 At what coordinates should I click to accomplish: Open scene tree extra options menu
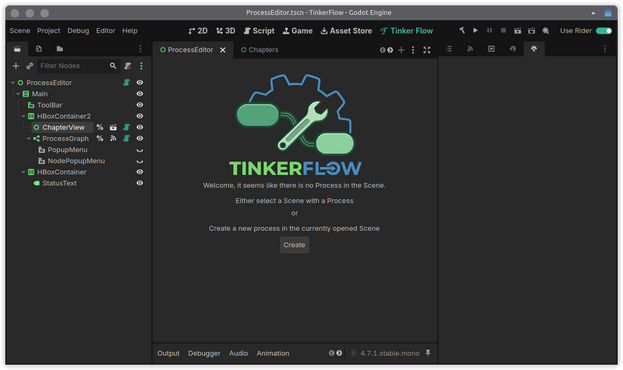141,66
